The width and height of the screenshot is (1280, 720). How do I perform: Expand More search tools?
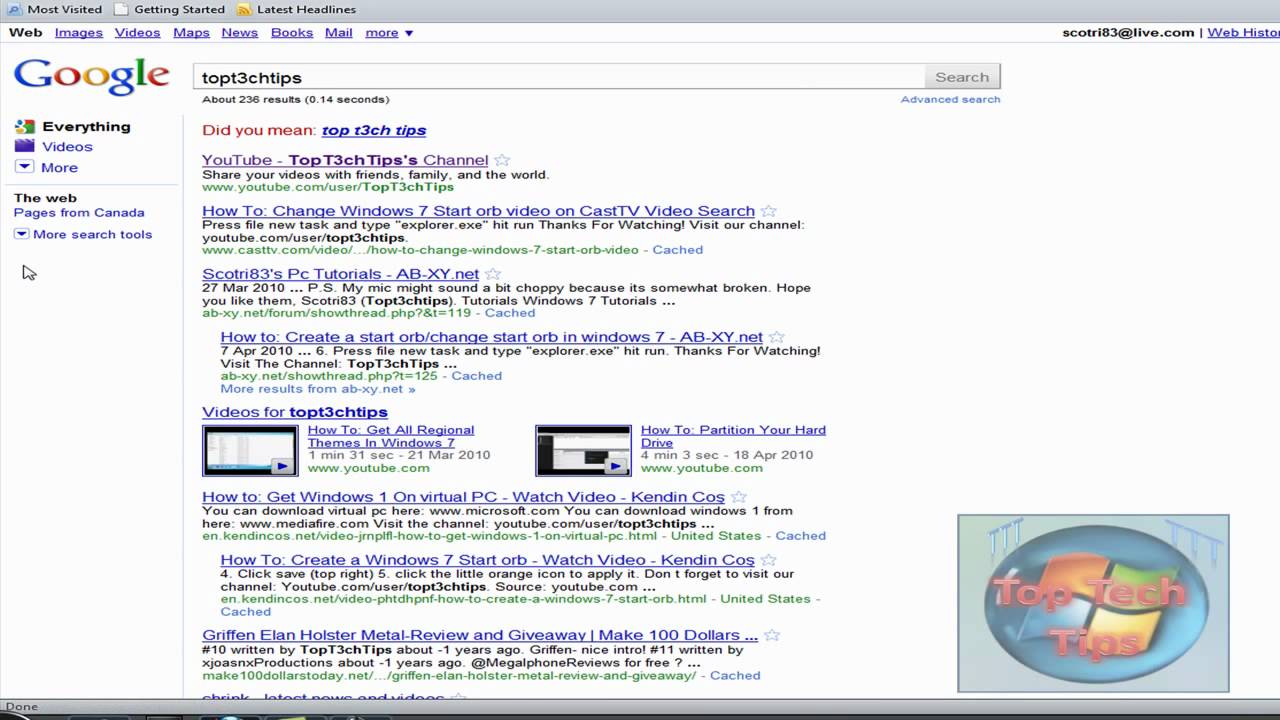83,234
